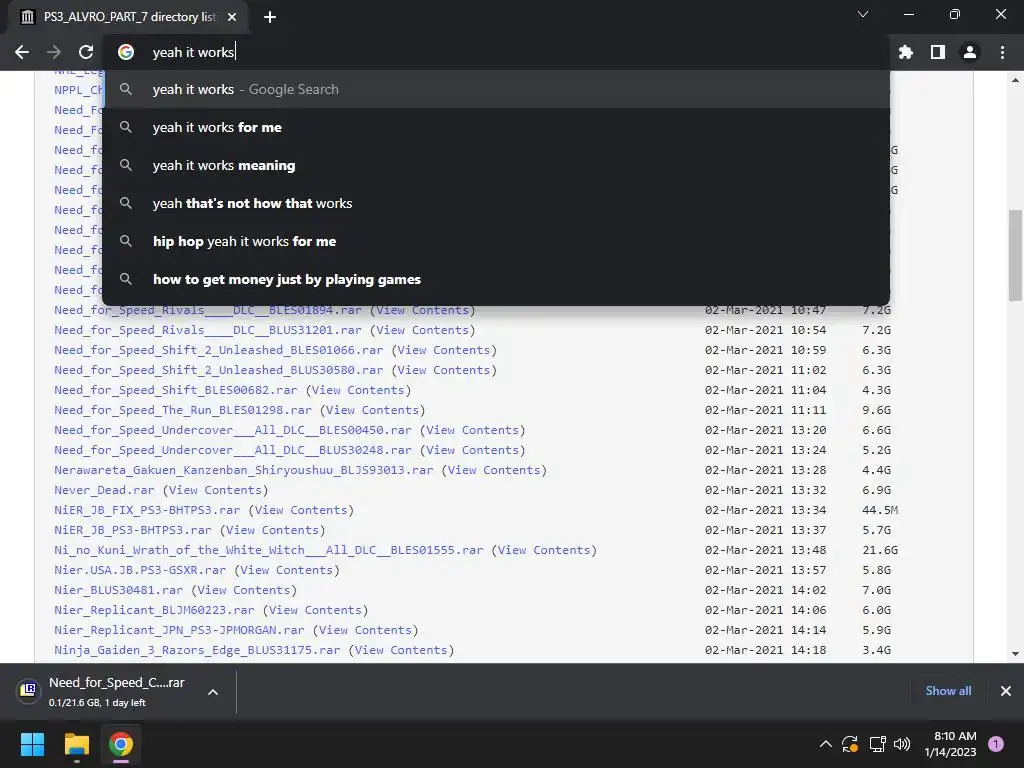
Task: Show hidden system tray icons
Action: (x=825, y=744)
